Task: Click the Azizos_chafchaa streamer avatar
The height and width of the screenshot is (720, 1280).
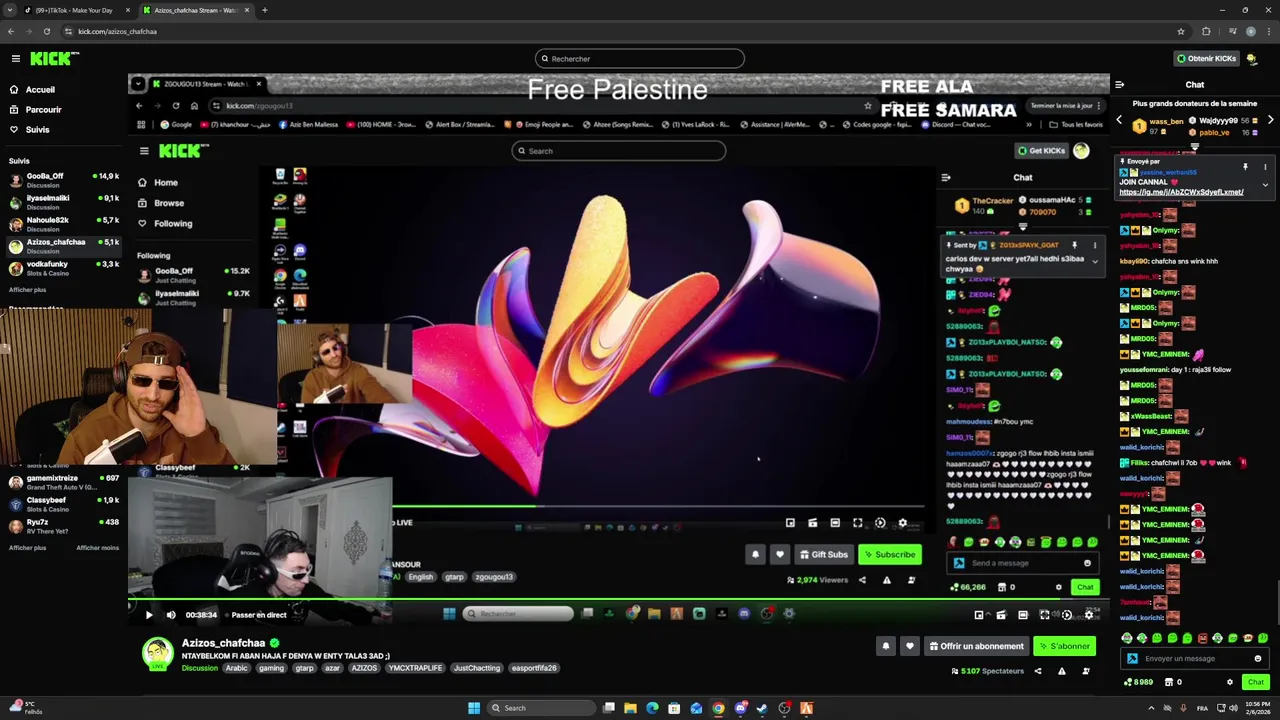Action: 157,653
